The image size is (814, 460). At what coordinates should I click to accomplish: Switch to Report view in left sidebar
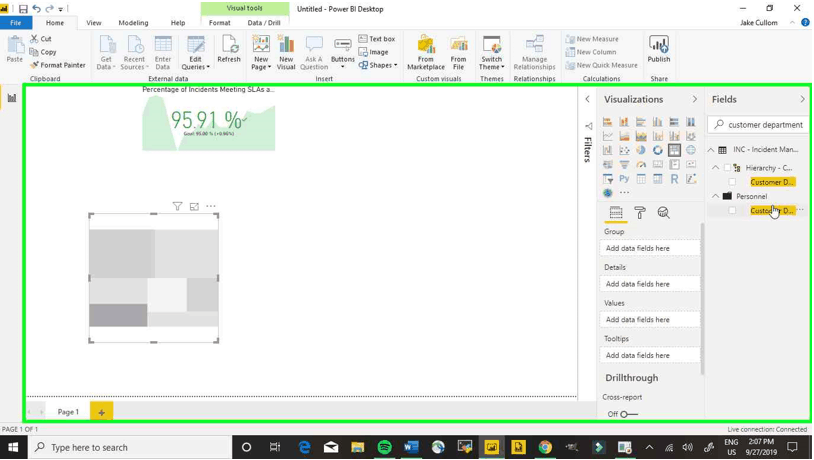pos(11,98)
